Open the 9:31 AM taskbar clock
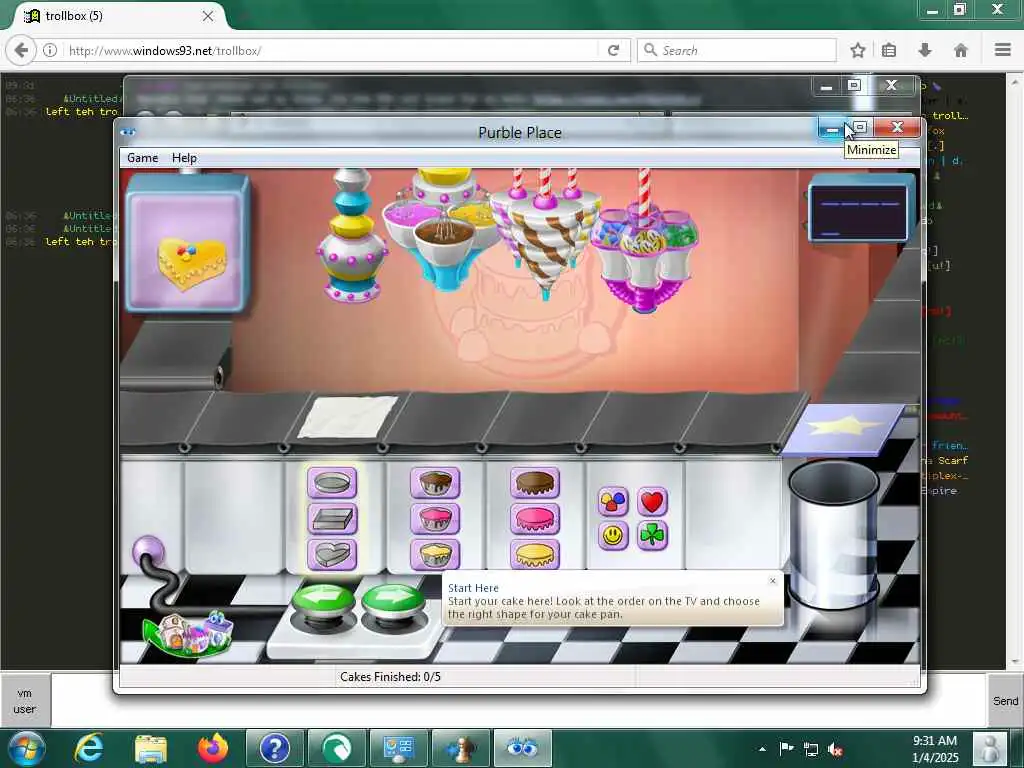This screenshot has height=768, width=1024. coord(935,749)
